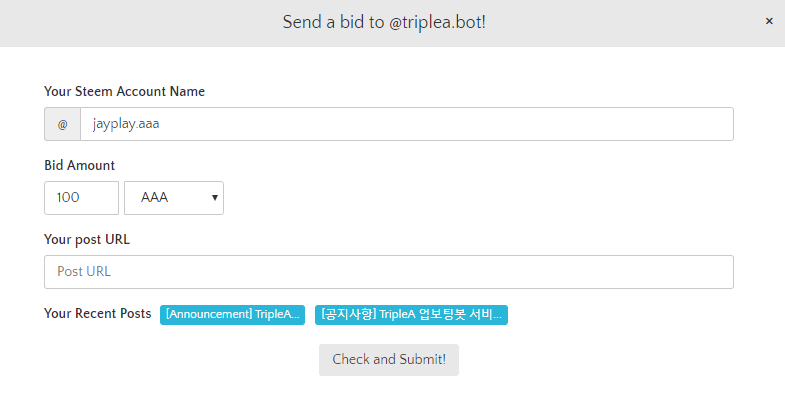Click the 'jayplay.aaa' username text
This screenshot has height=393, width=785.
pyautogui.click(x=126, y=124)
